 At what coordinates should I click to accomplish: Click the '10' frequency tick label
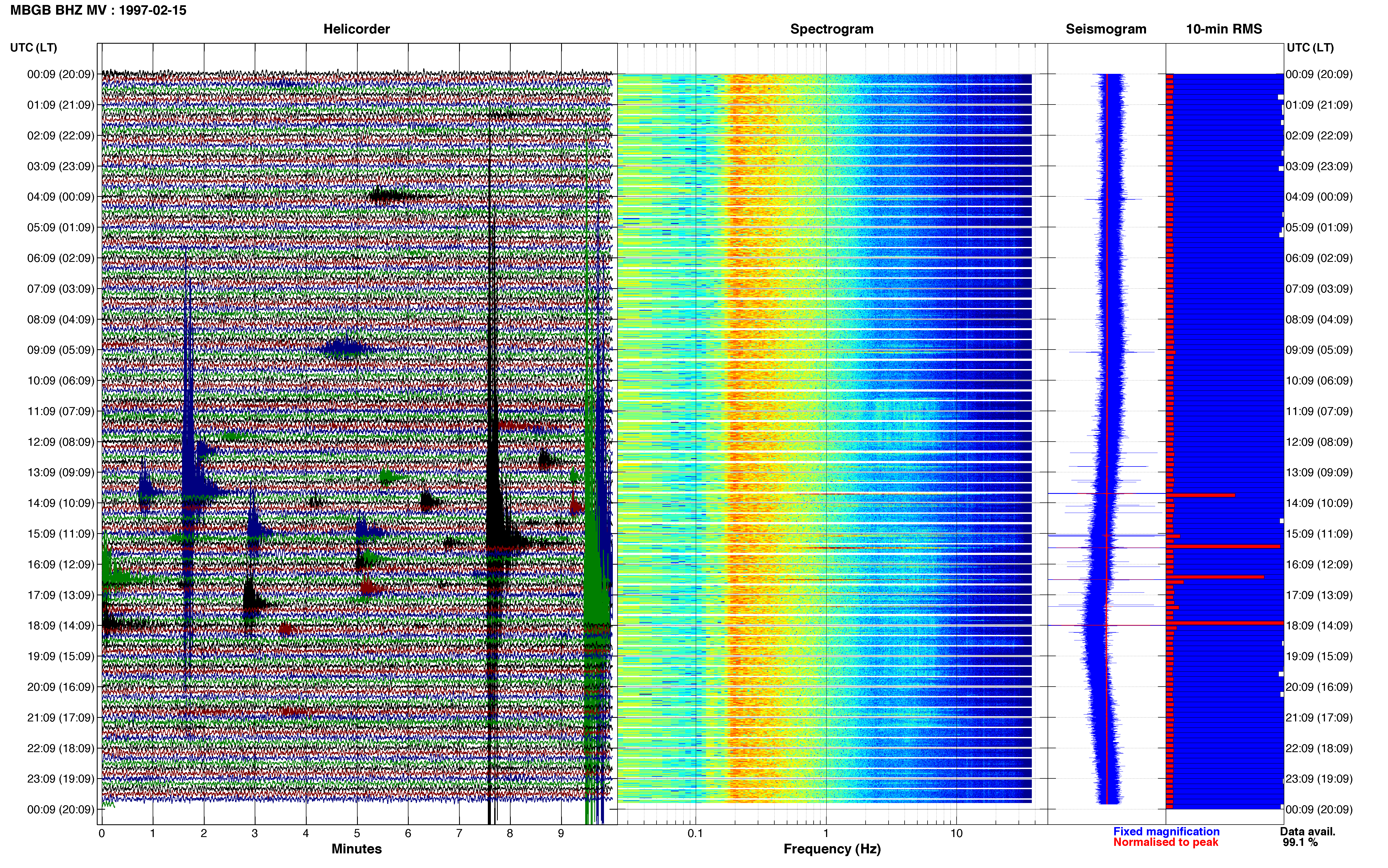[x=956, y=833]
